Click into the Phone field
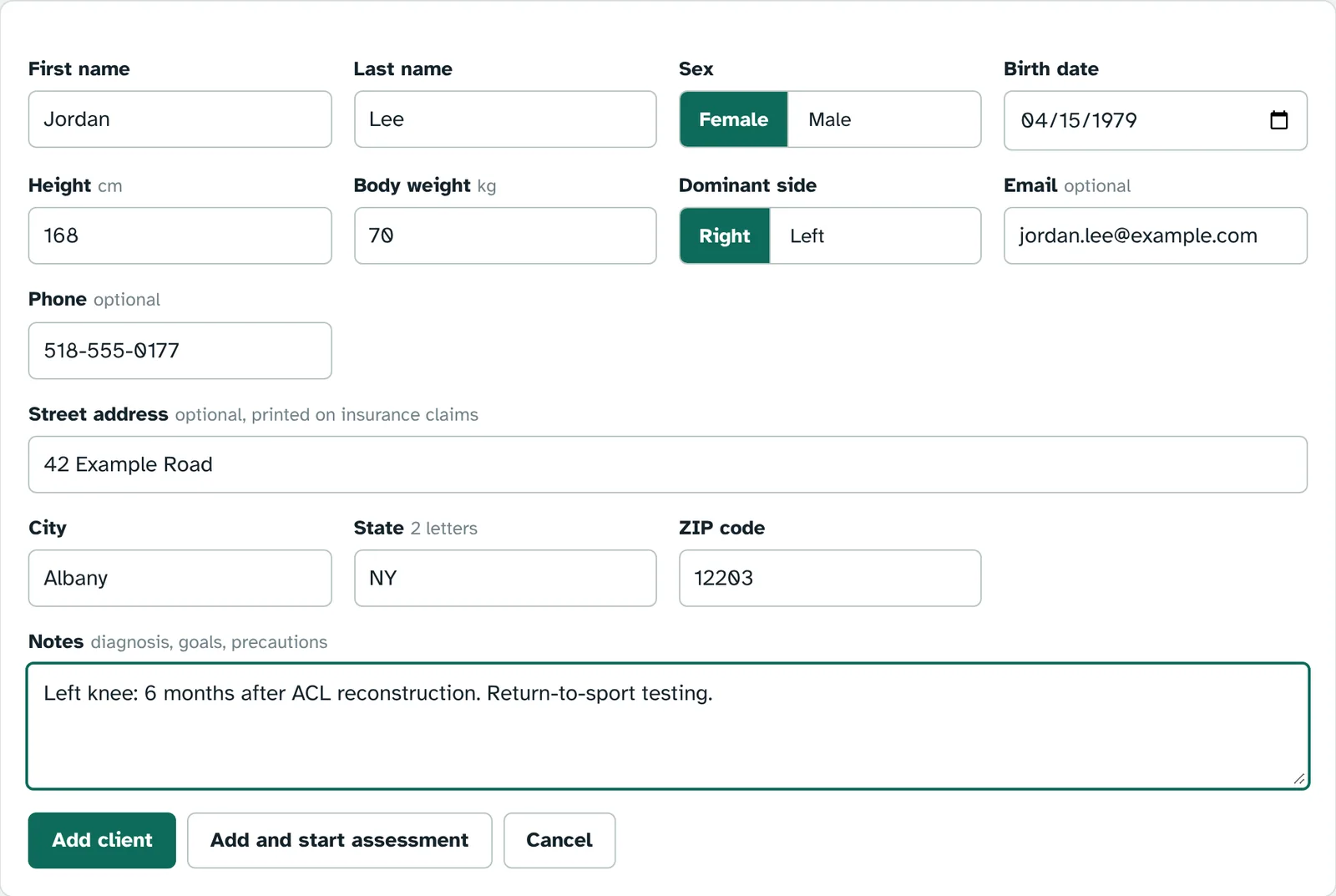The image size is (1336, 896). tap(180, 351)
